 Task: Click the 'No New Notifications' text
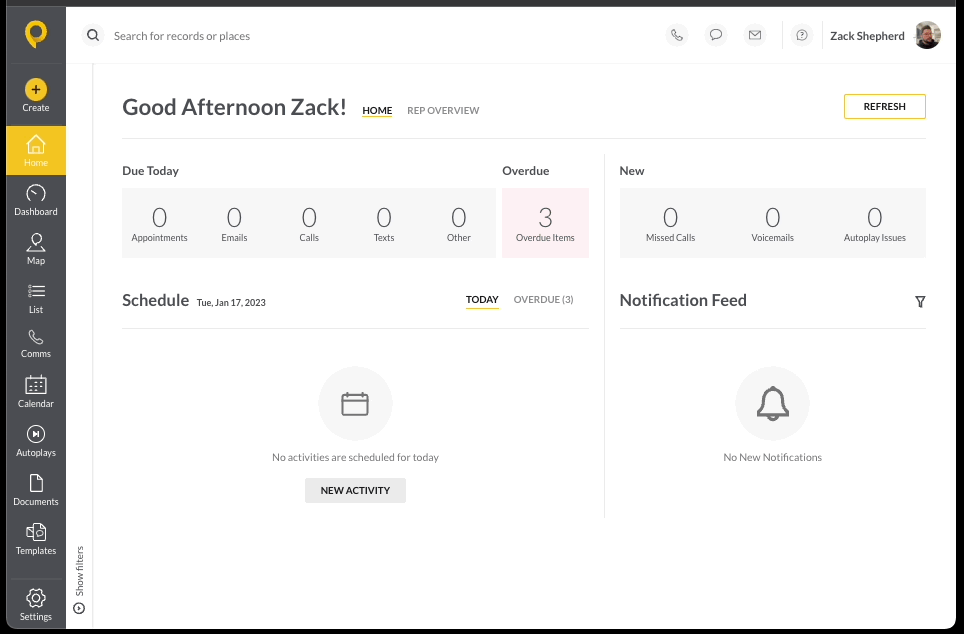pos(773,457)
